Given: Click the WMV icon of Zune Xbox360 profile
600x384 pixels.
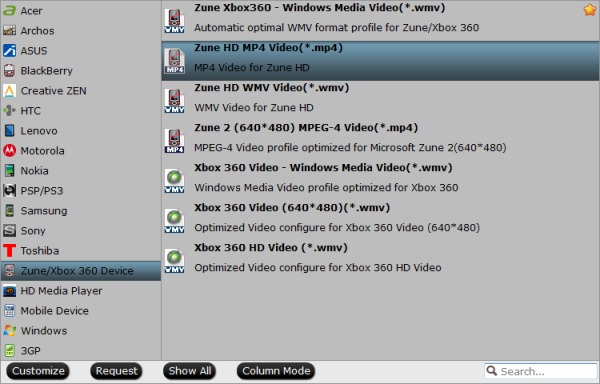Looking at the screenshot, I should point(174,21).
